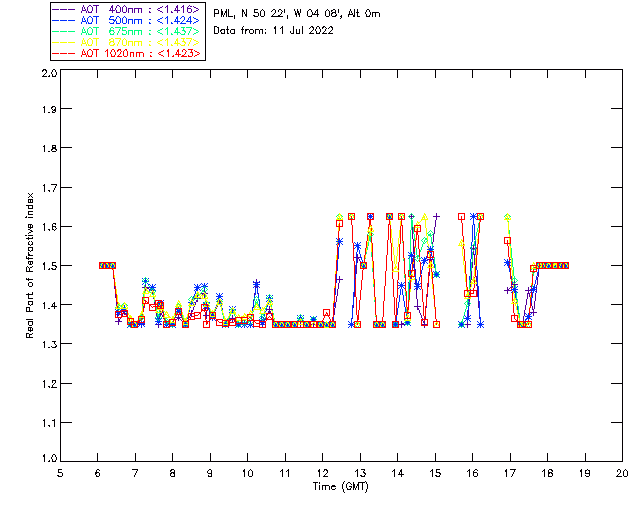Click the 17 hour x-axis label
The image size is (640, 512).
pyautogui.click(x=510, y=473)
